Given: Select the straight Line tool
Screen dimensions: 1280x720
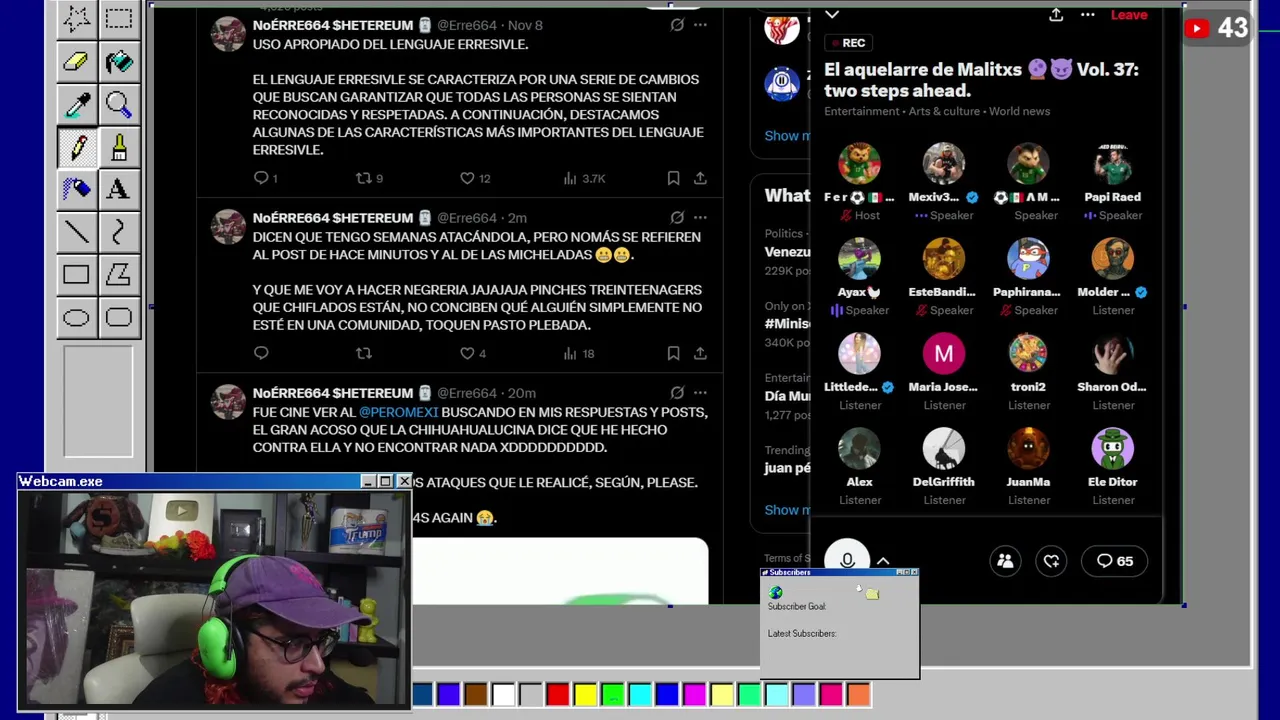Looking at the screenshot, I should tap(76, 232).
